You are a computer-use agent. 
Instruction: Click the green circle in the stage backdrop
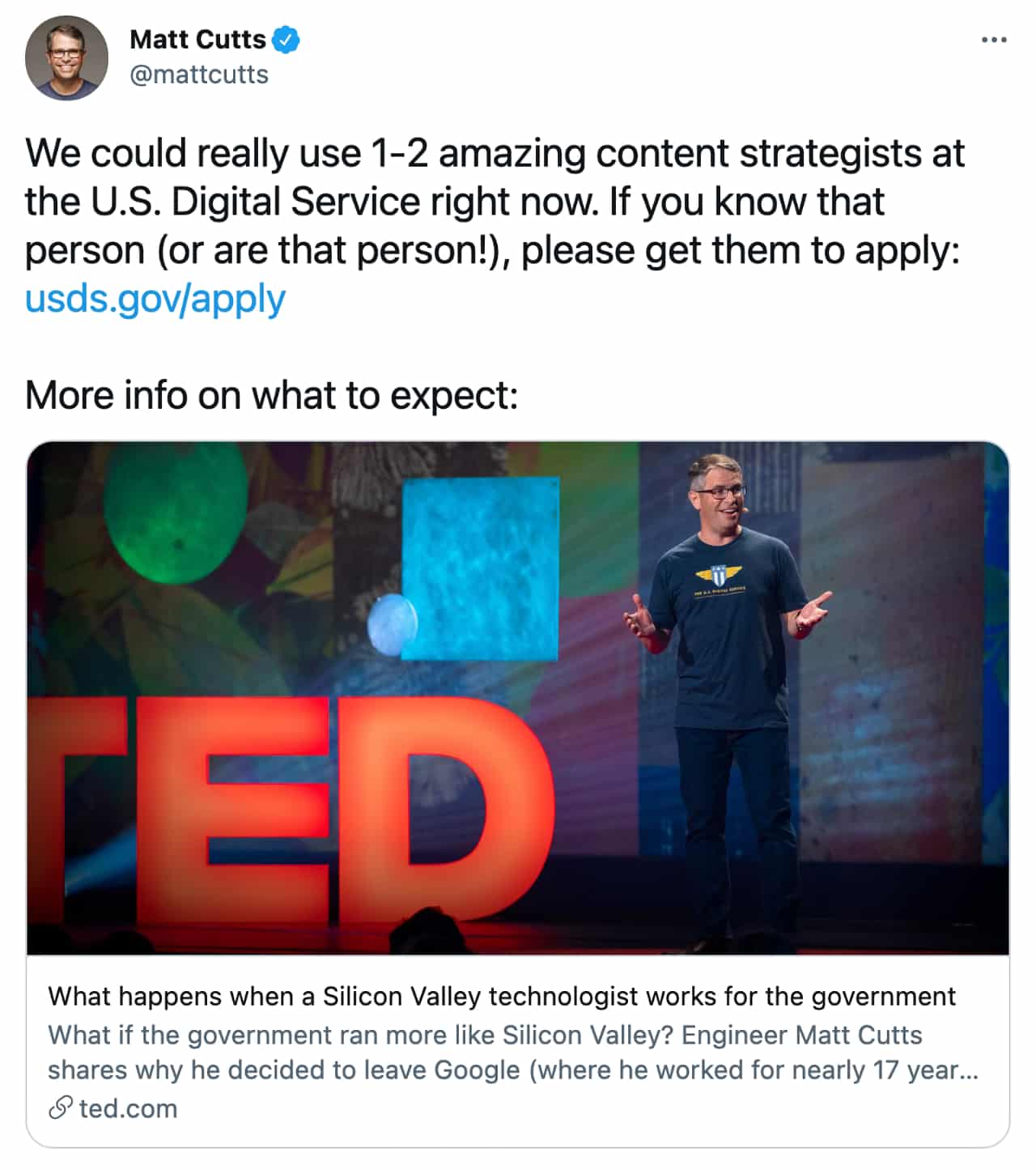click(175, 510)
